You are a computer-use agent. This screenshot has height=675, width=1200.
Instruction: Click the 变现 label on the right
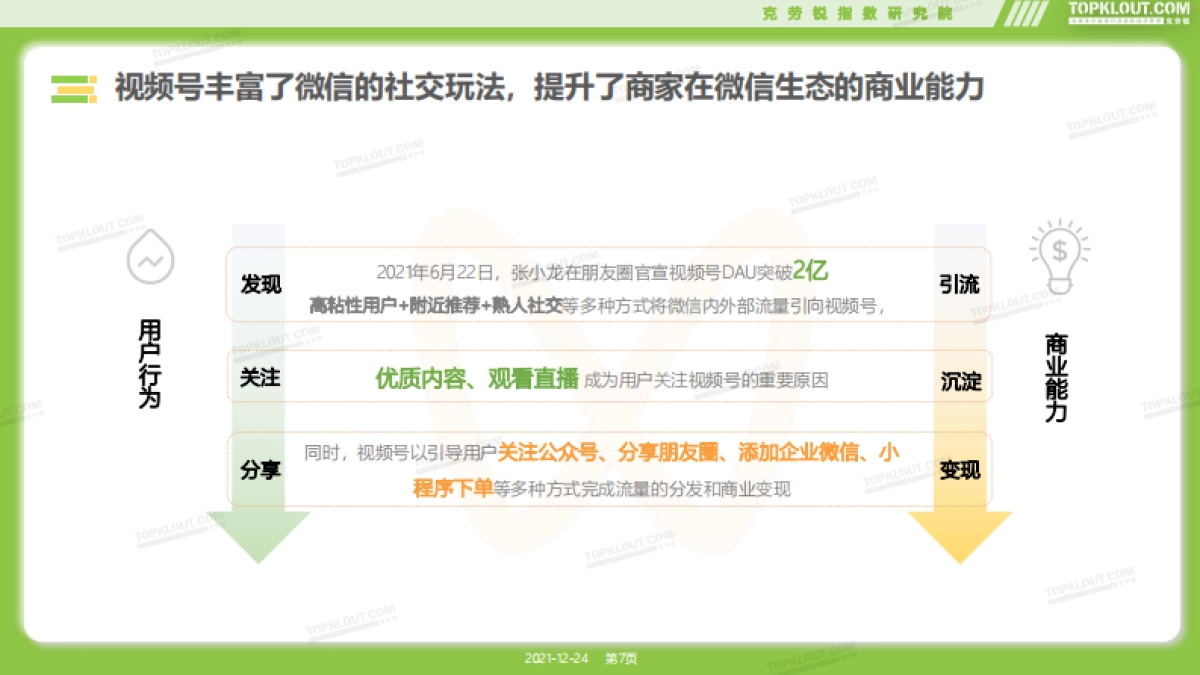click(x=961, y=468)
